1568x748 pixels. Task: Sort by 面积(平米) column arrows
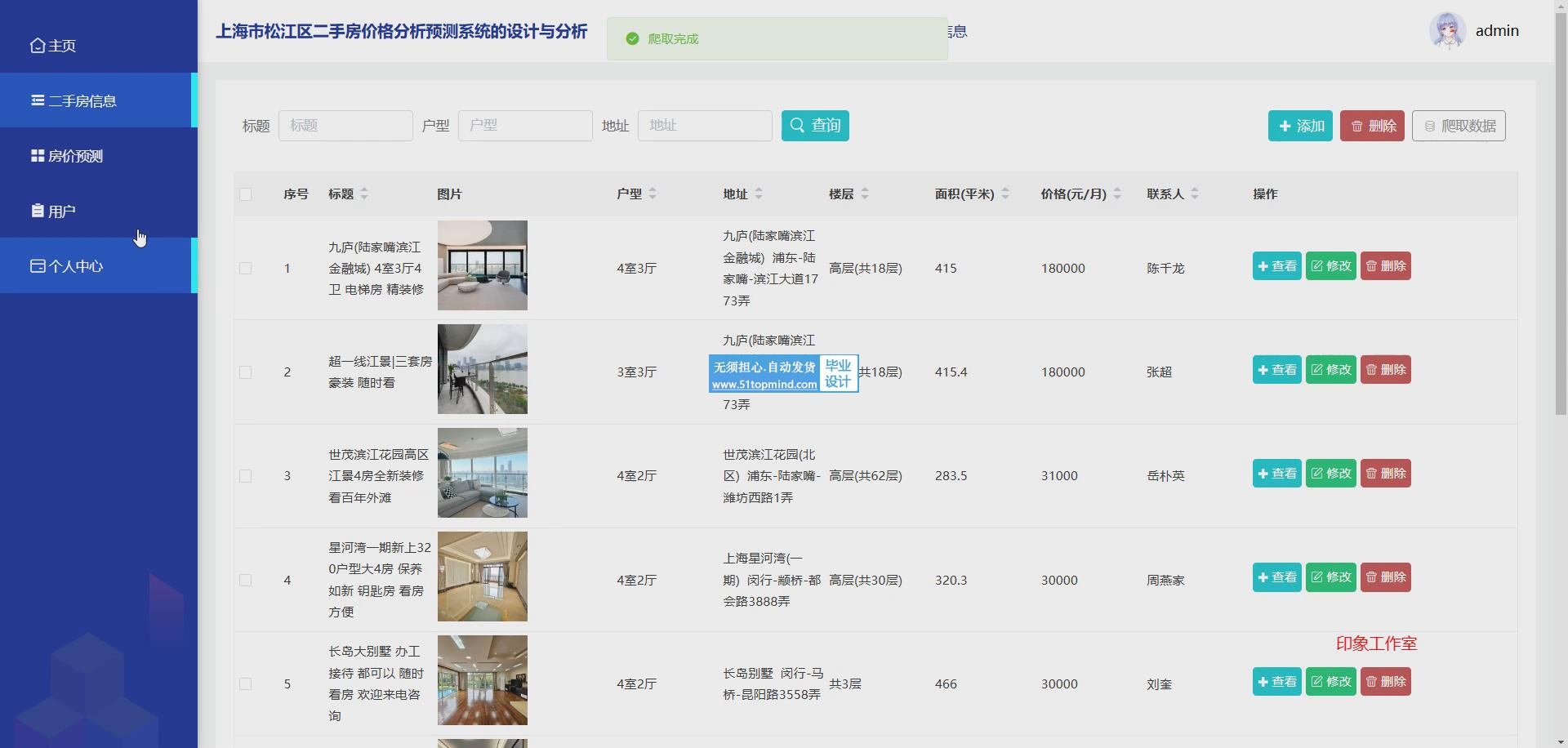[x=1005, y=194]
